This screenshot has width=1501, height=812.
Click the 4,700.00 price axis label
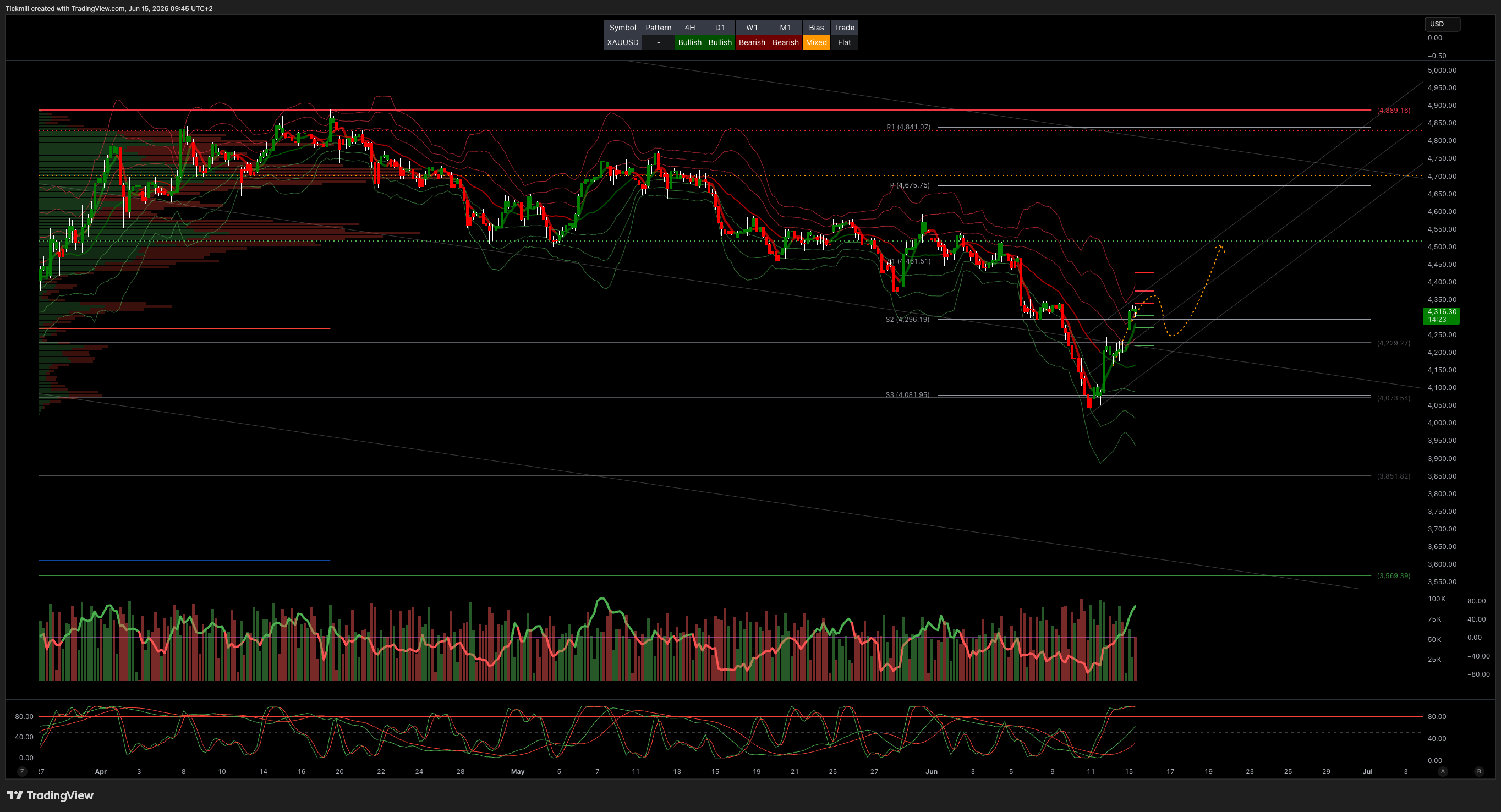click(x=1442, y=176)
